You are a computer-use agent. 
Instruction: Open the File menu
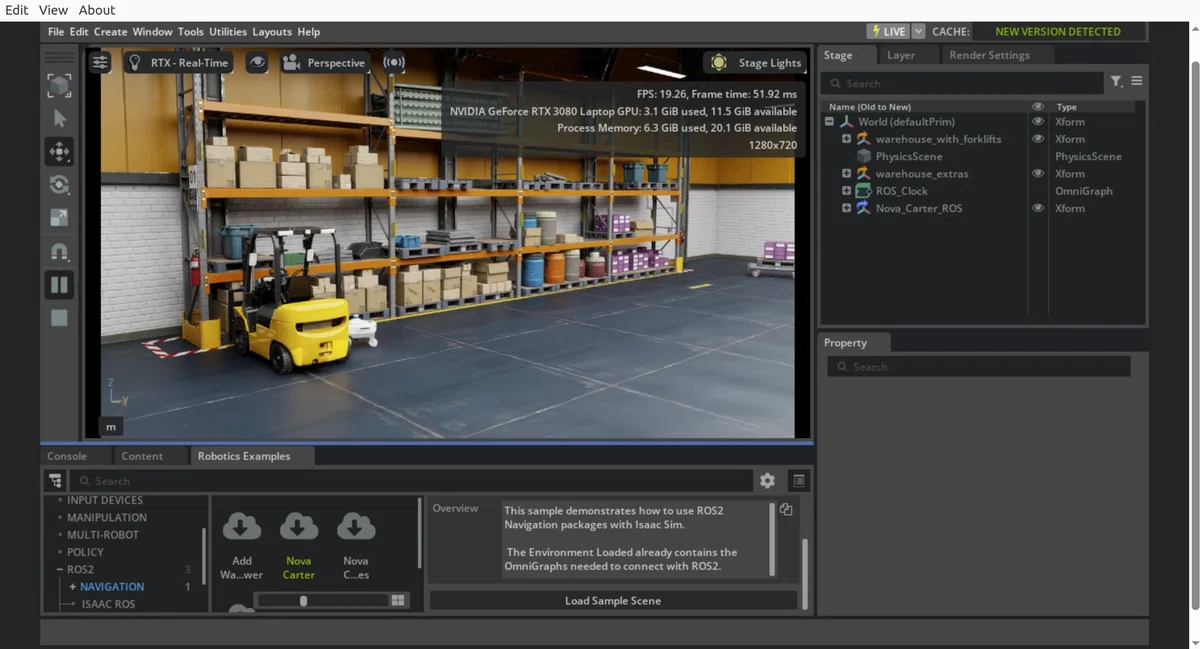[x=56, y=31]
